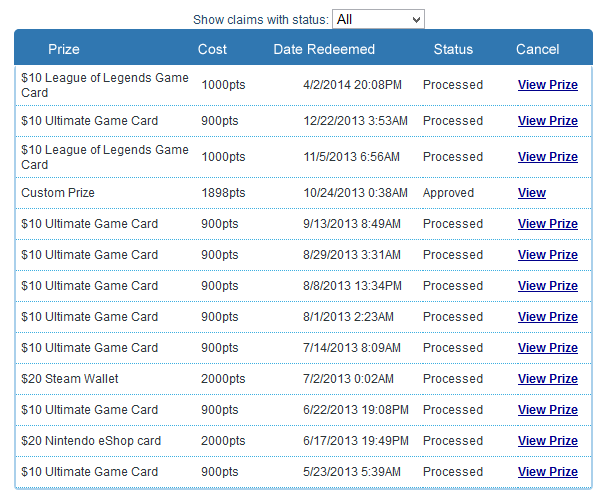Select the Custom Prize row name
Screen dimensions: 605x501
[58, 193]
